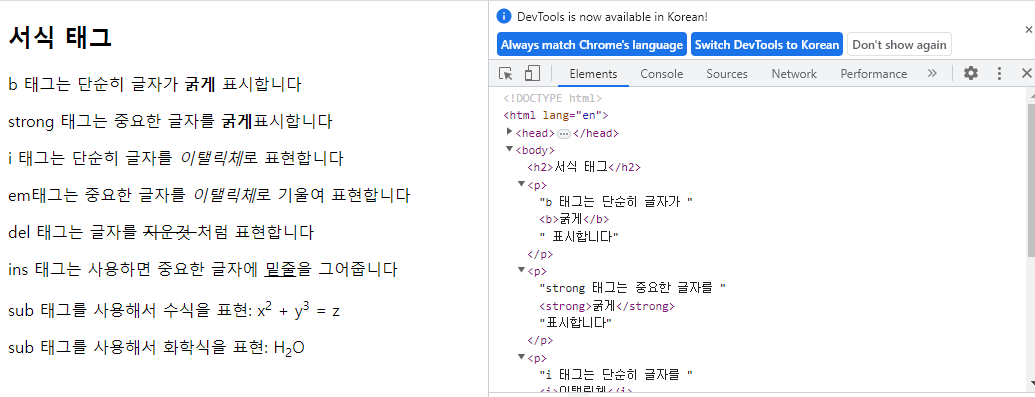The height and width of the screenshot is (397, 1035).
Task: Select the h2 서식 태그 node
Action: click(584, 167)
